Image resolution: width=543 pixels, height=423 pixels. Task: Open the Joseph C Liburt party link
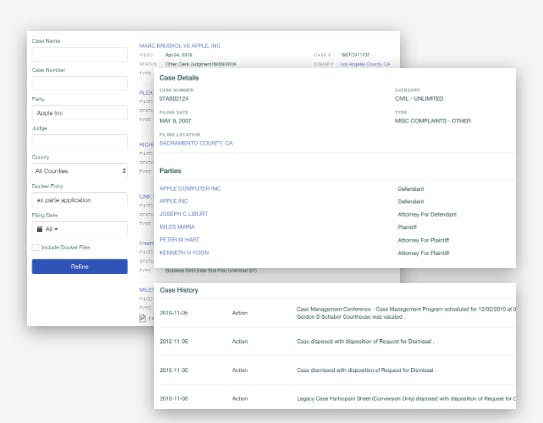click(x=184, y=214)
